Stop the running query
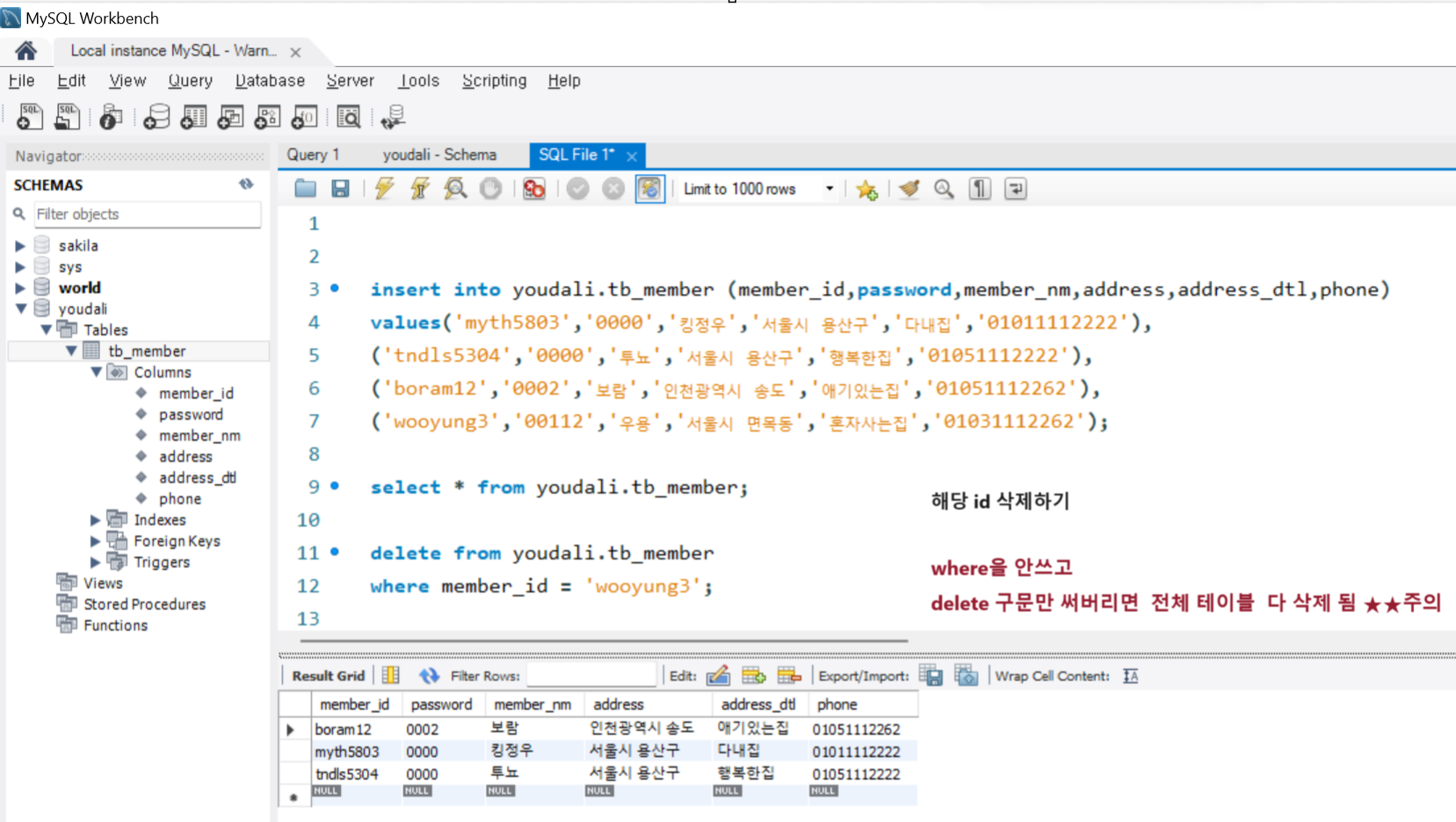 point(490,188)
